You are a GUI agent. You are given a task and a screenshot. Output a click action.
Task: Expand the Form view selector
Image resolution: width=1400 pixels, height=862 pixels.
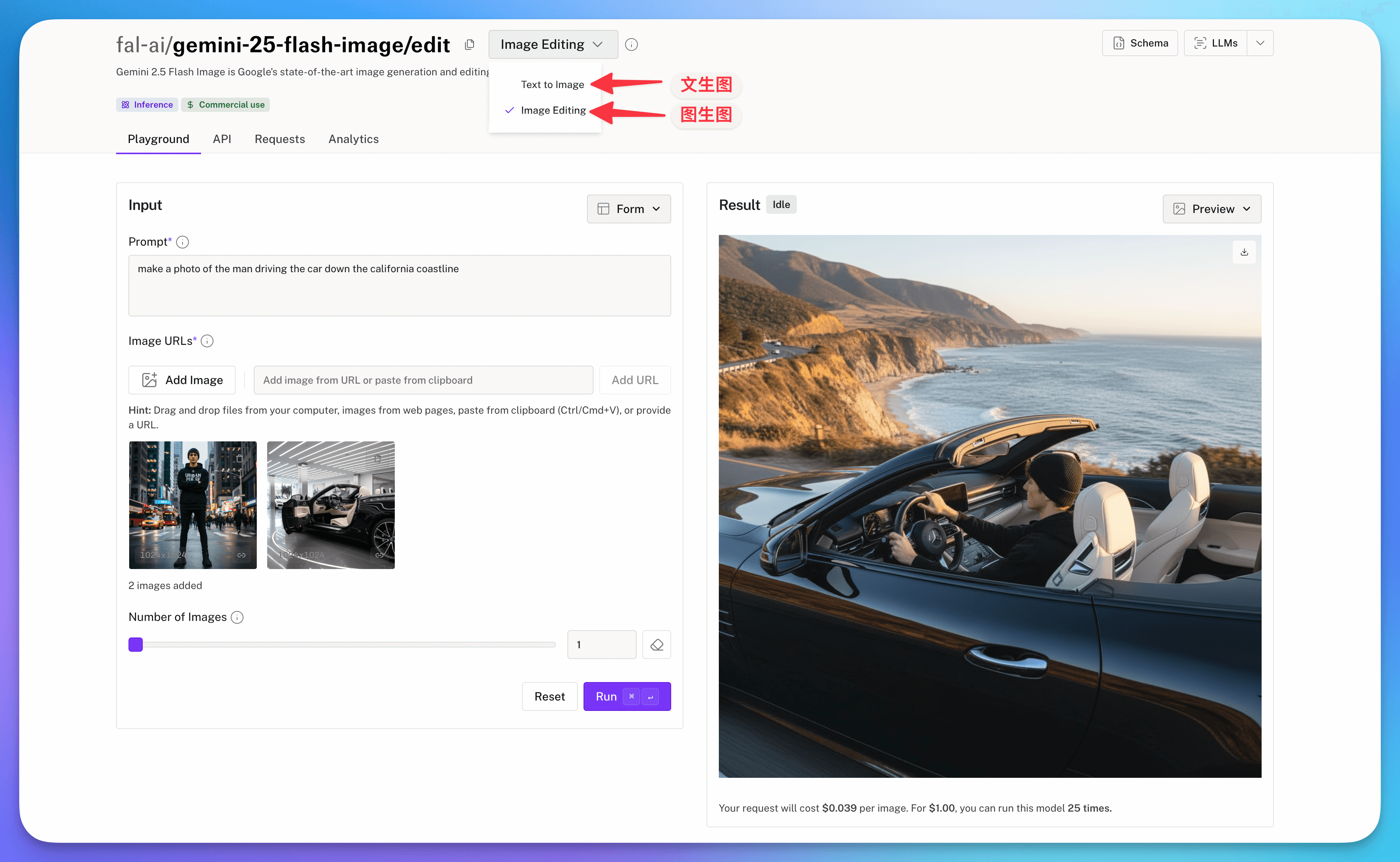pos(628,209)
